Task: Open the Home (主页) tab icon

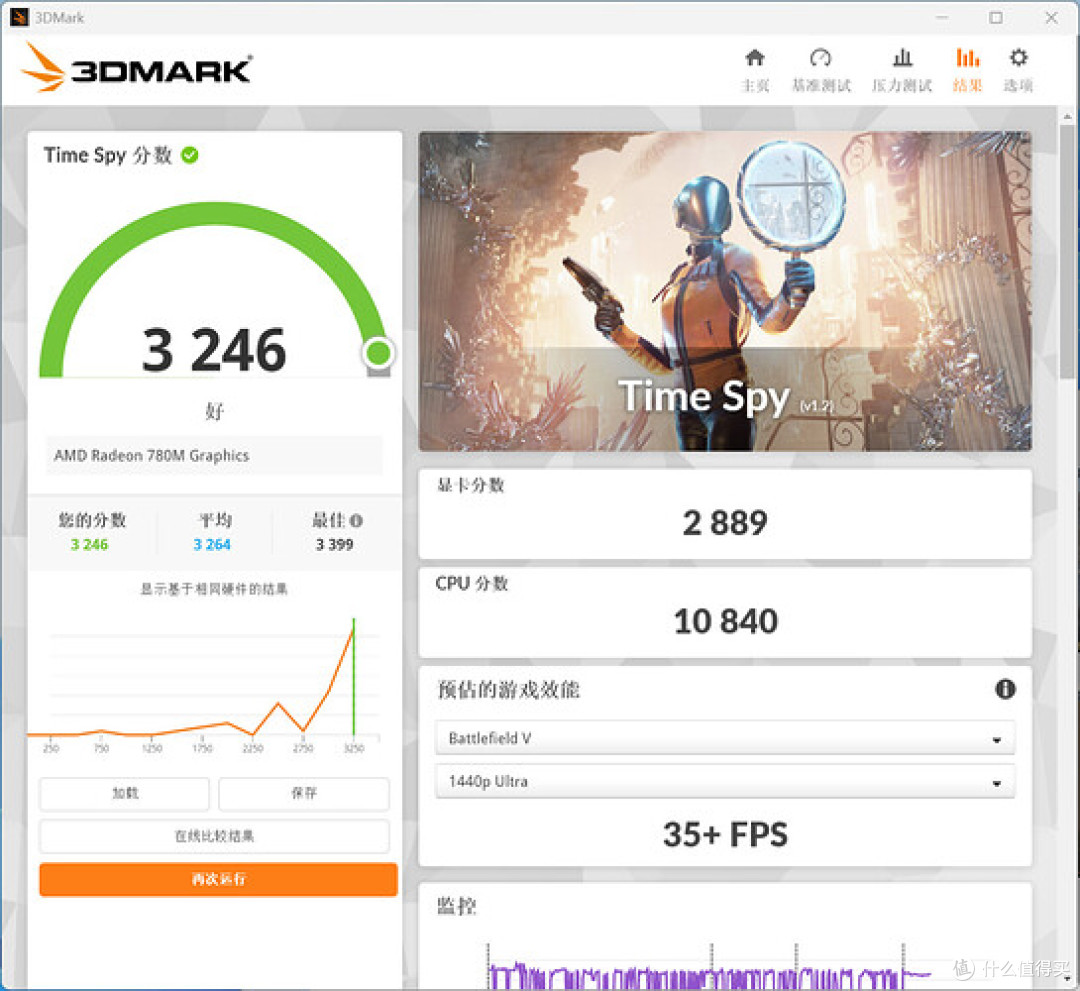Action: point(755,59)
